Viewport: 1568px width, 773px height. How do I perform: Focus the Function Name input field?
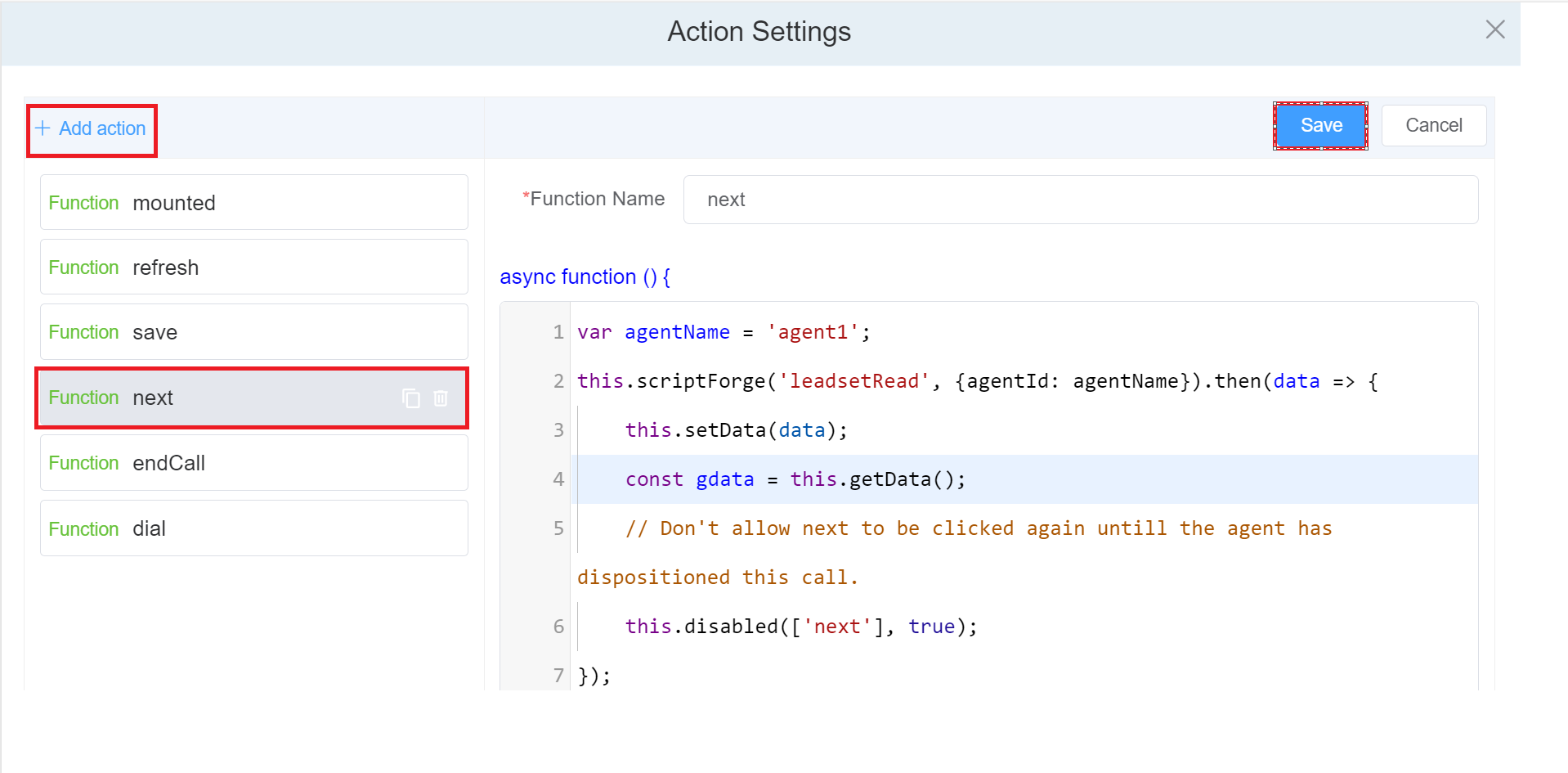(x=1079, y=200)
